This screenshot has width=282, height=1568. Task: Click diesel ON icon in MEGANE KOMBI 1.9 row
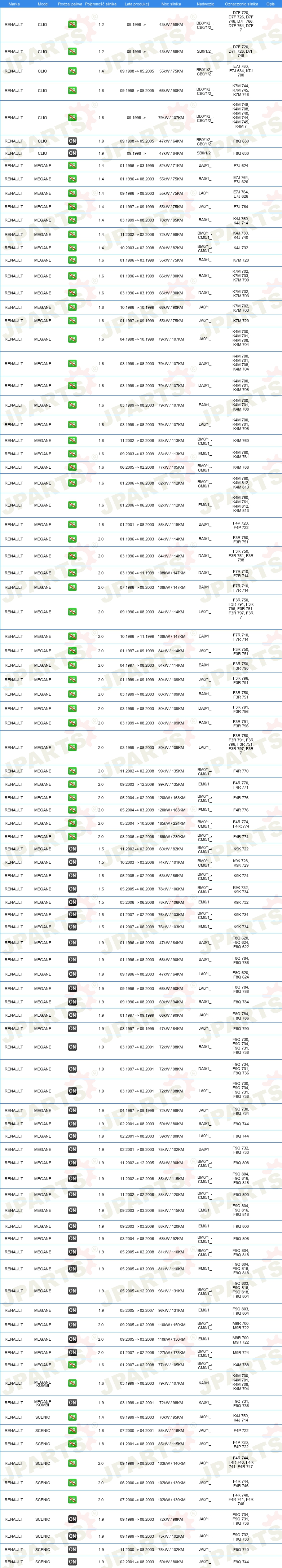point(72,1403)
